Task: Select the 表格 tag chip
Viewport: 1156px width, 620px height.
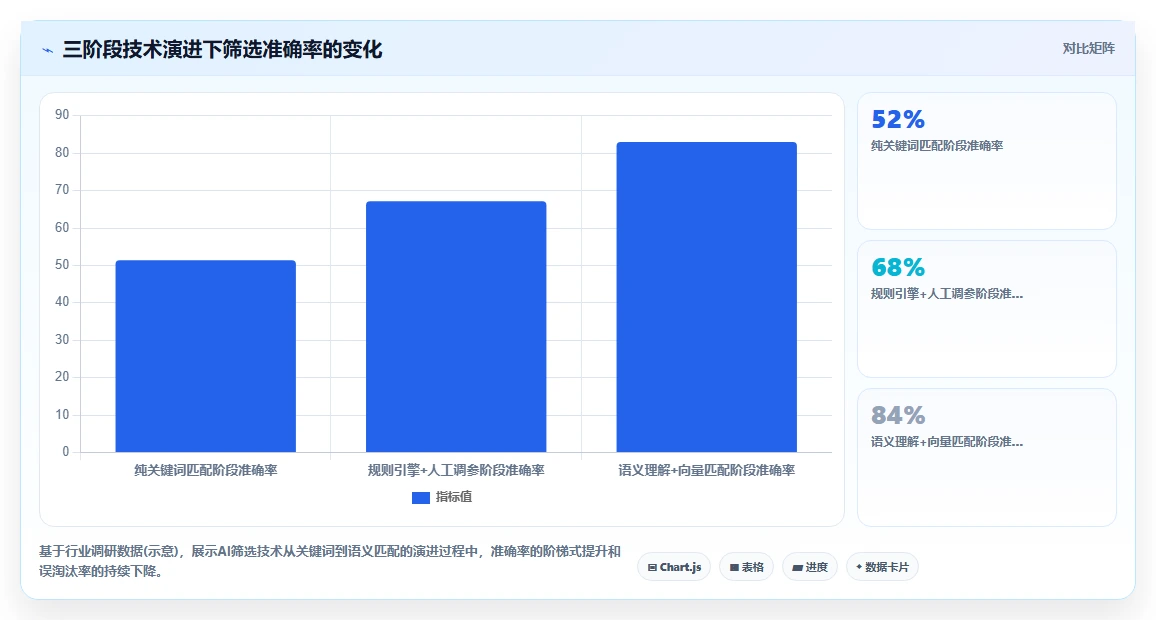Action: tap(746, 567)
